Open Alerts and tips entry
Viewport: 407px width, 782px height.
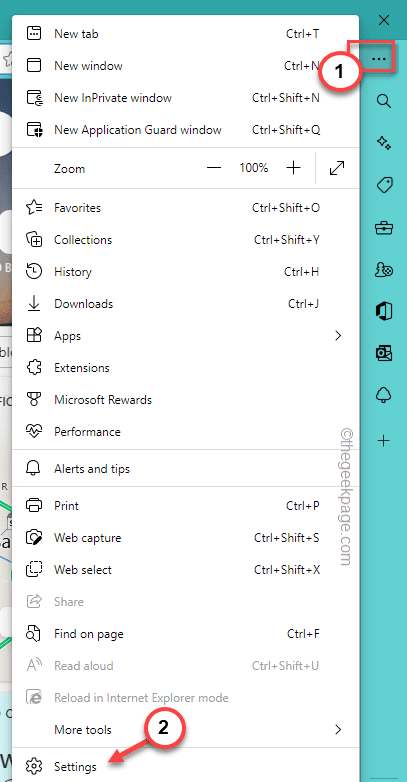186,469
